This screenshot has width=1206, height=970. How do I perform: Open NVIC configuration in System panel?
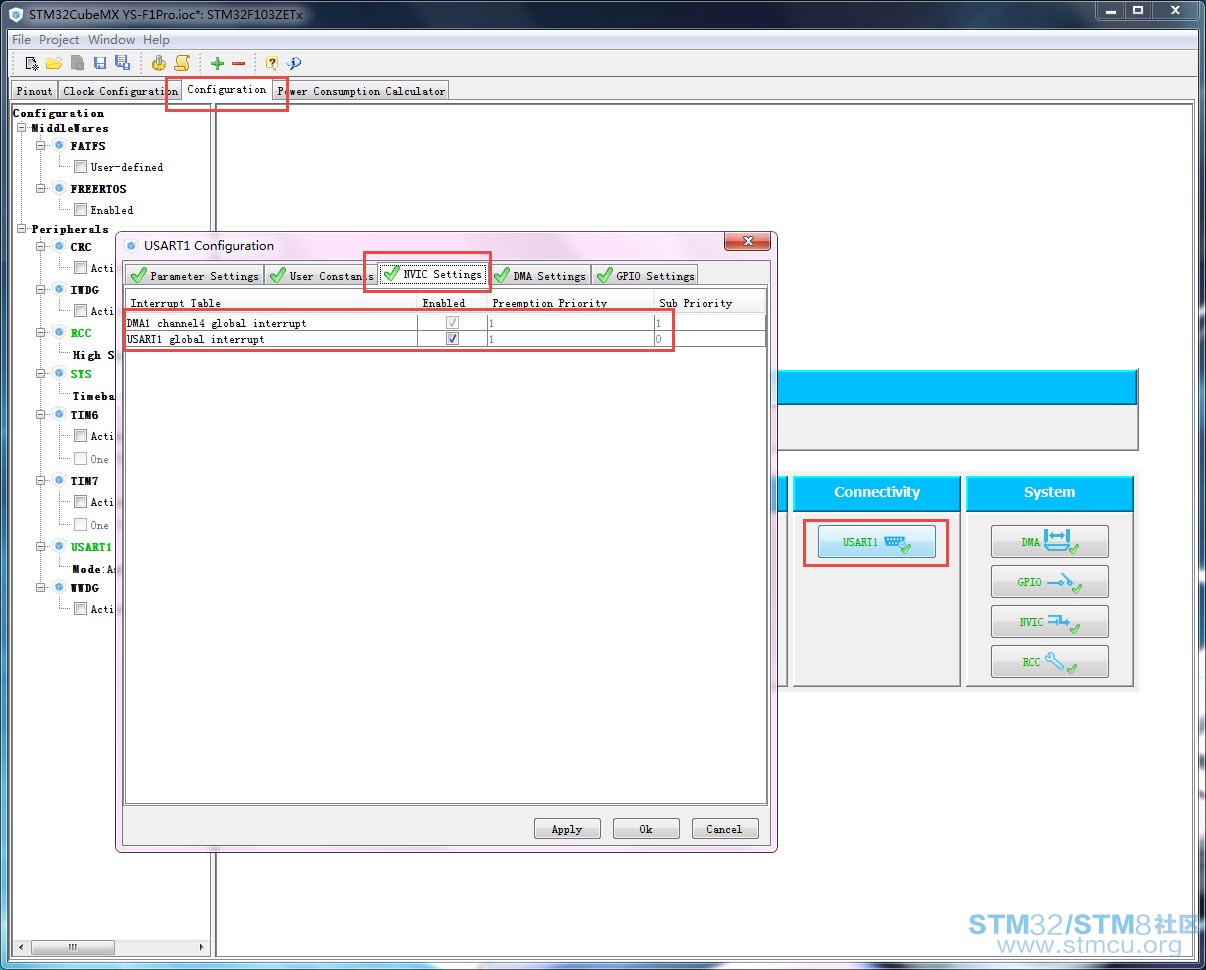click(1049, 621)
